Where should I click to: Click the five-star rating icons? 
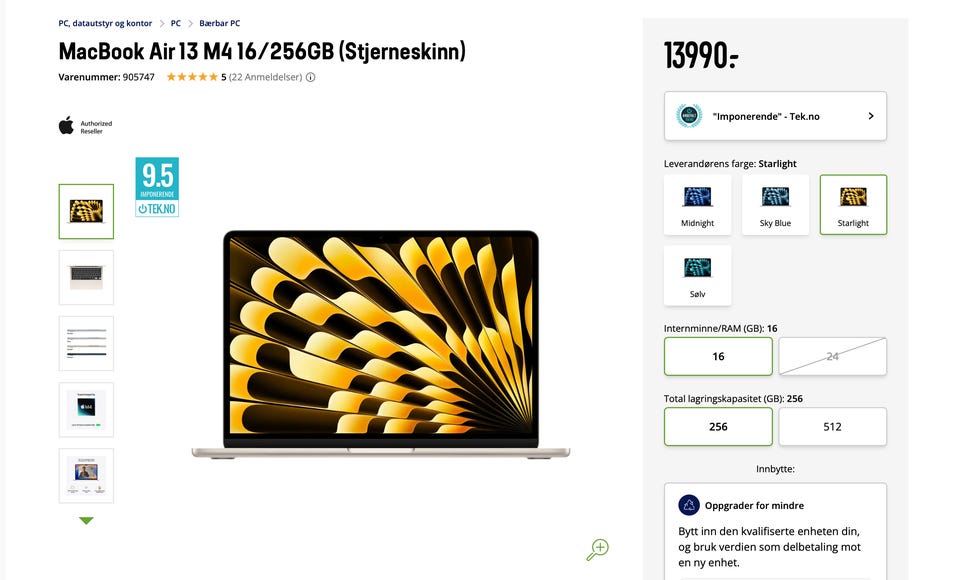[192, 77]
